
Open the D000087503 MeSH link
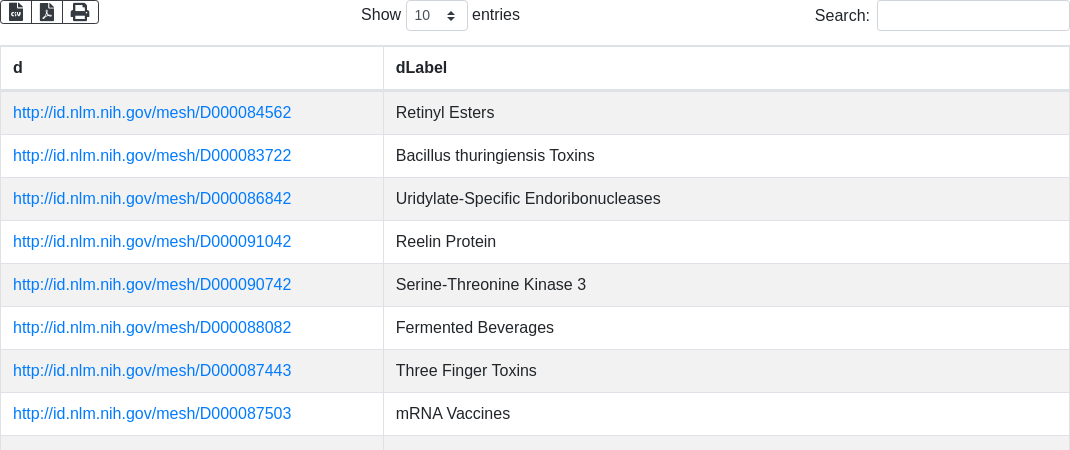(152, 414)
